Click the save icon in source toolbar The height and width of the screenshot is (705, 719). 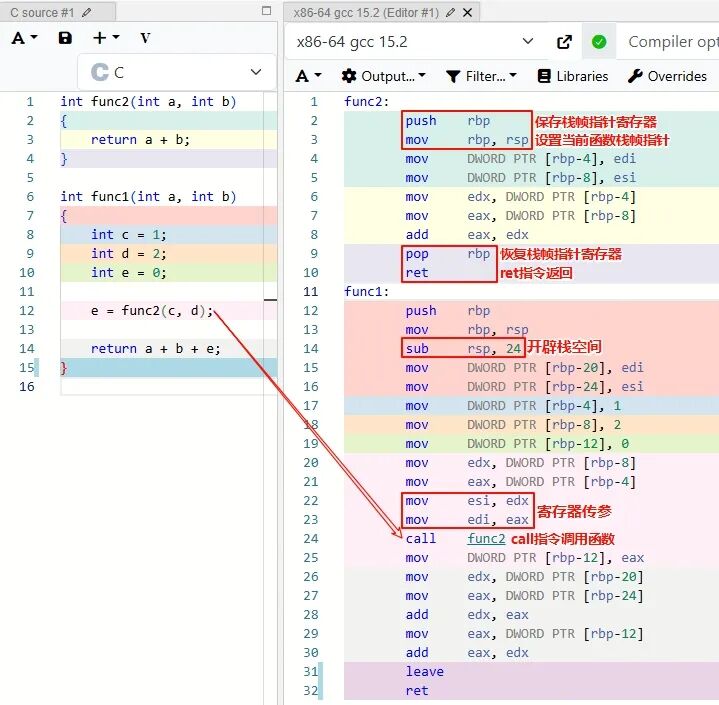[65, 38]
